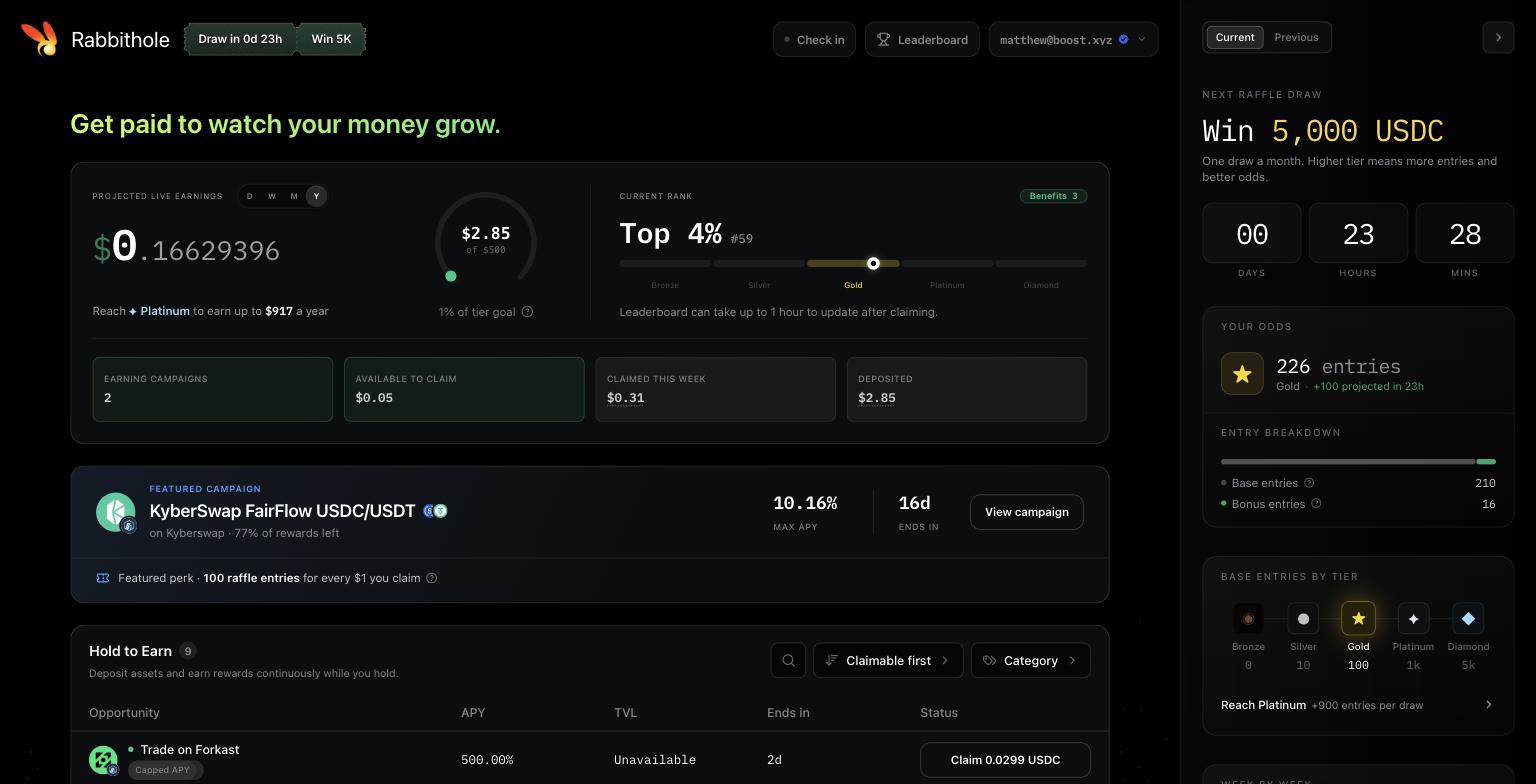Click the rank progress slider marker

pyautogui.click(x=873, y=263)
